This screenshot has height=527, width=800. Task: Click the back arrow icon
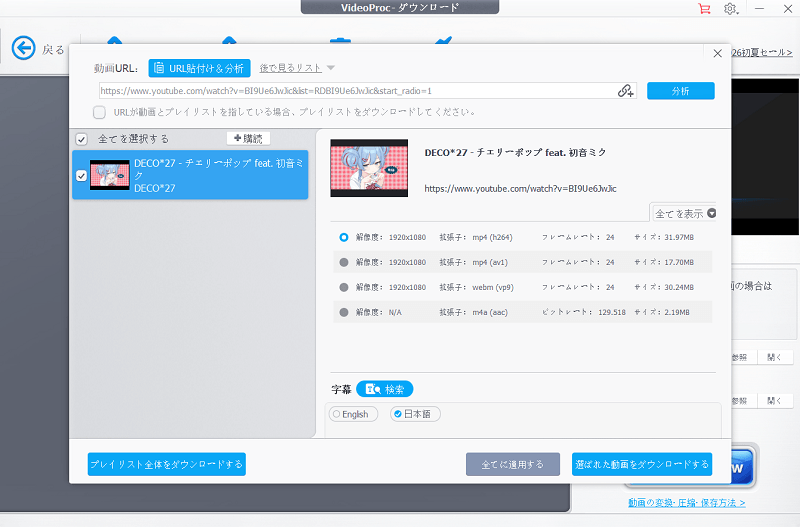point(23,48)
